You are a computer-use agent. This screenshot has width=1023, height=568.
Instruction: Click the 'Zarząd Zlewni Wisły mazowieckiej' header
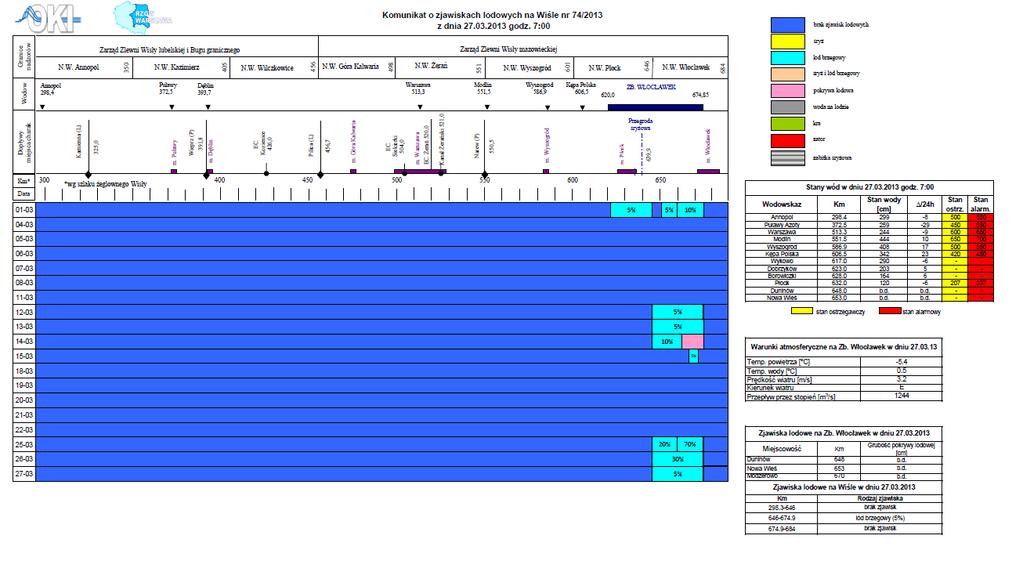click(508, 49)
